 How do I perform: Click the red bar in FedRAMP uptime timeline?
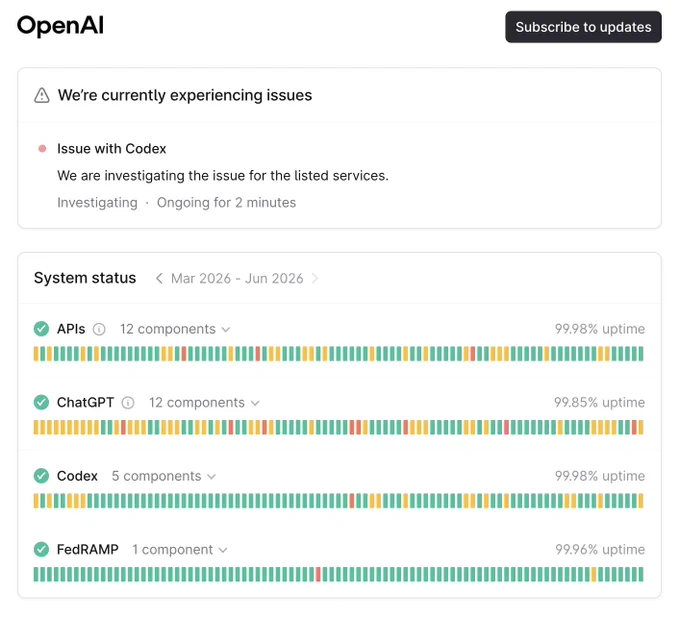(x=318, y=574)
